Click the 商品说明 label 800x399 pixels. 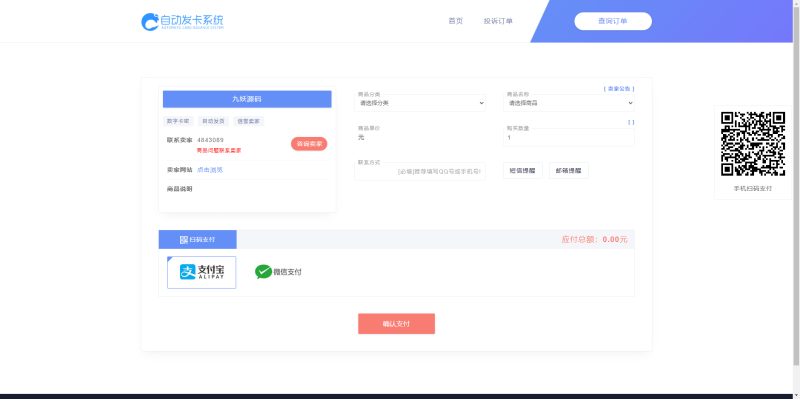tap(180, 189)
